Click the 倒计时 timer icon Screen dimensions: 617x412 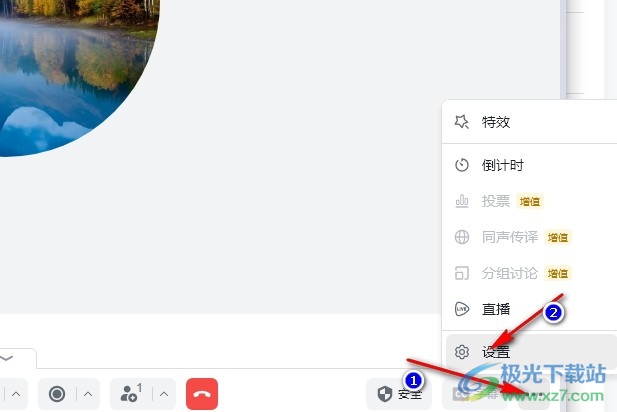pyautogui.click(x=462, y=165)
